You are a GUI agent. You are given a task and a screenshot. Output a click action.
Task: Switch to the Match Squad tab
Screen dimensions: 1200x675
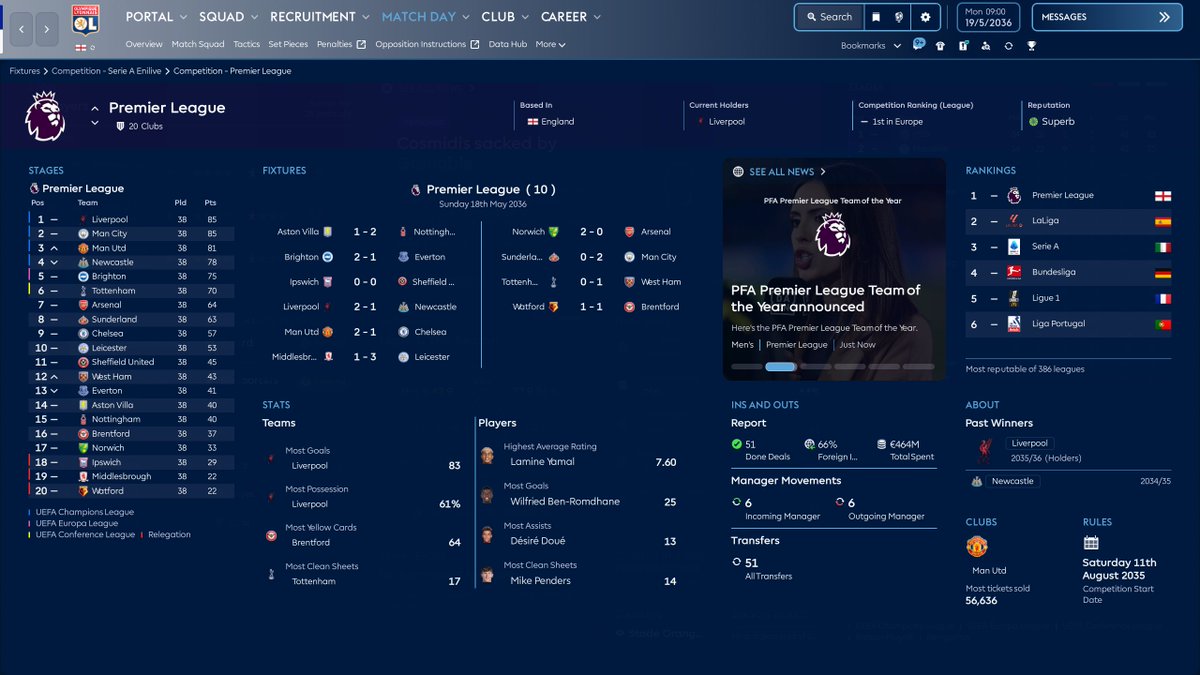[198, 45]
